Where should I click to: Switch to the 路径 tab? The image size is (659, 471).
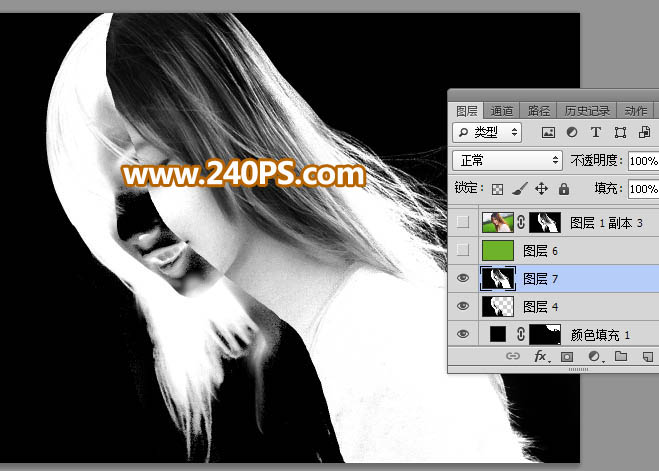click(x=538, y=111)
